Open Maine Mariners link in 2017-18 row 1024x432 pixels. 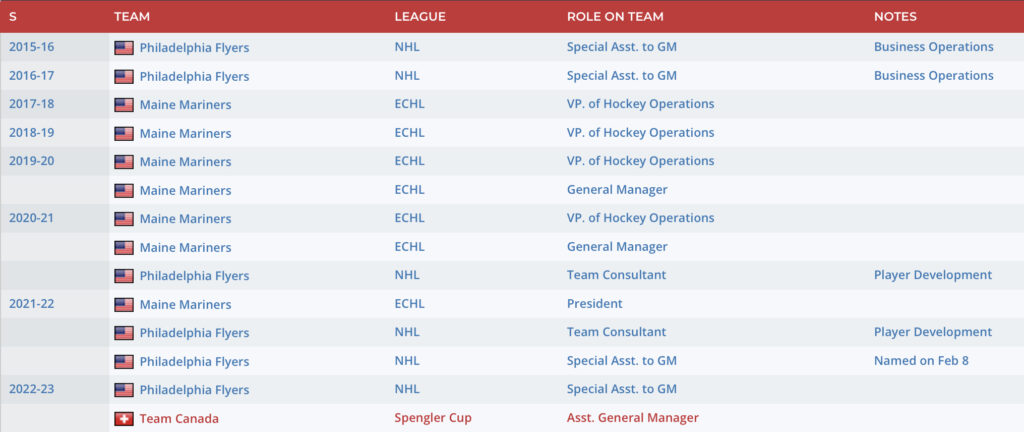coord(185,105)
